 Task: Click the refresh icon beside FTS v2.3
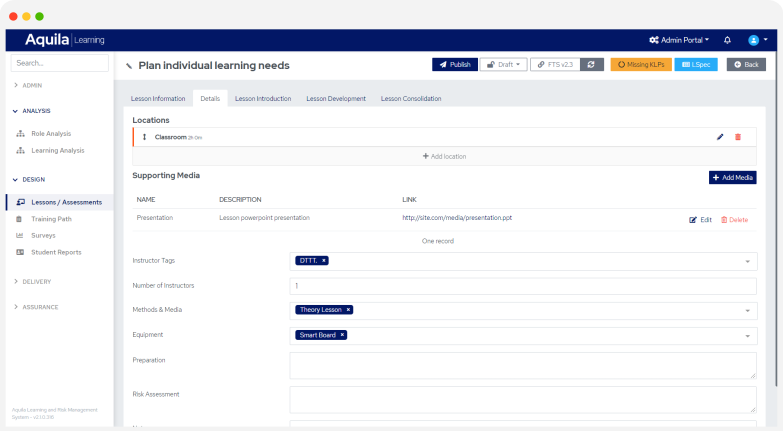(591, 64)
